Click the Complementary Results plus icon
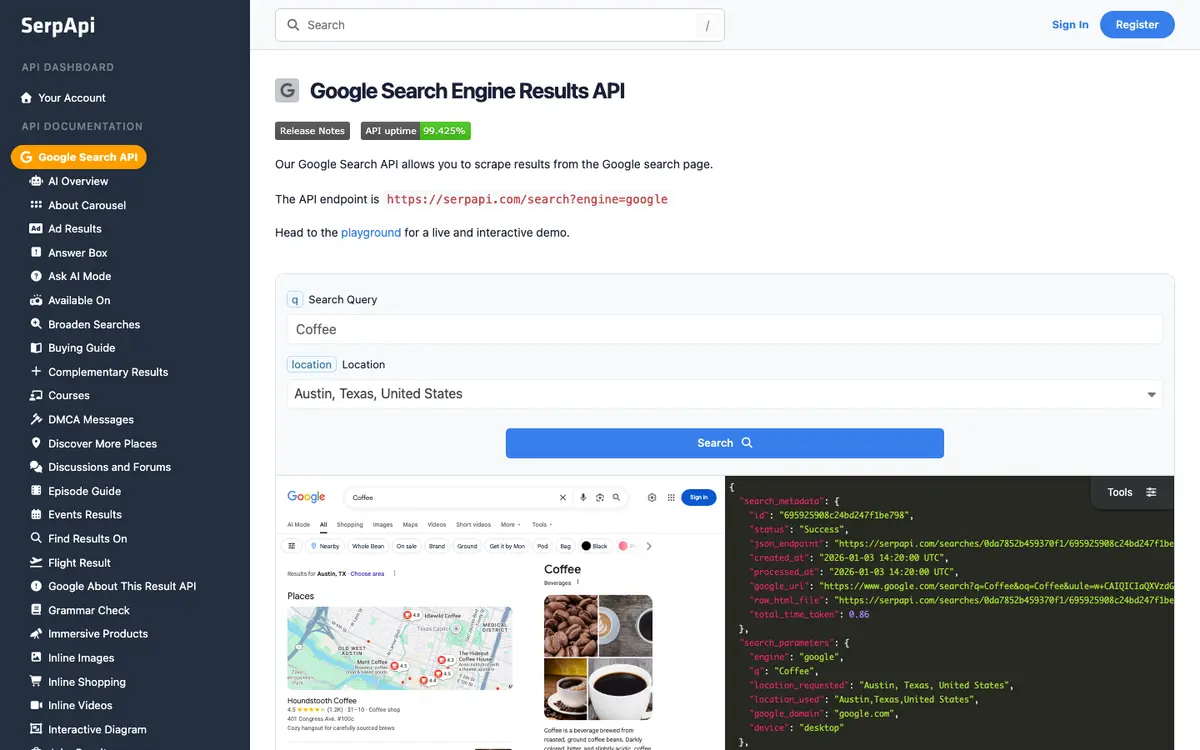The width and height of the screenshot is (1200, 750). pos(36,372)
